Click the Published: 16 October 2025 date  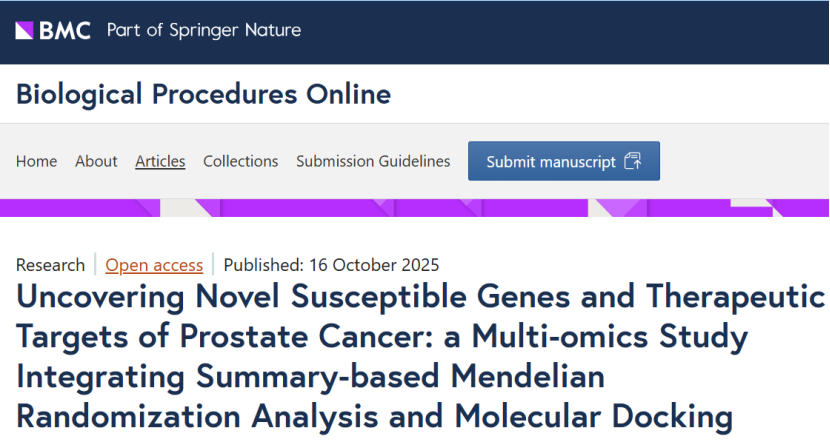coord(331,265)
